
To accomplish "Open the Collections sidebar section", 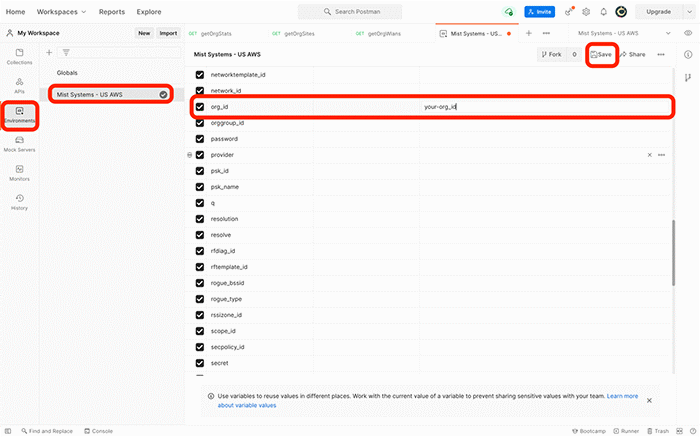I will 19,54.
